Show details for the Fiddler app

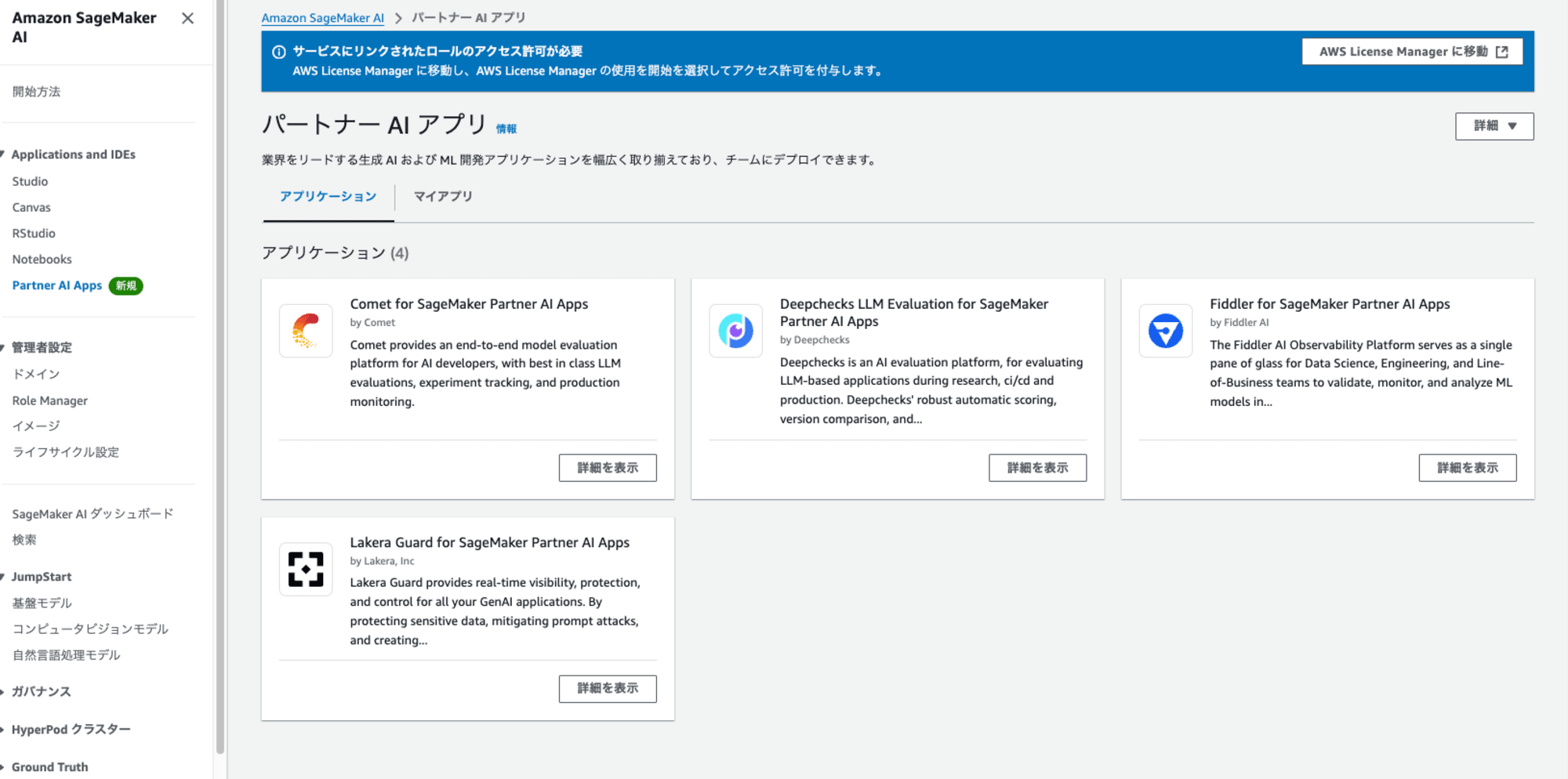click(1467, 468)
